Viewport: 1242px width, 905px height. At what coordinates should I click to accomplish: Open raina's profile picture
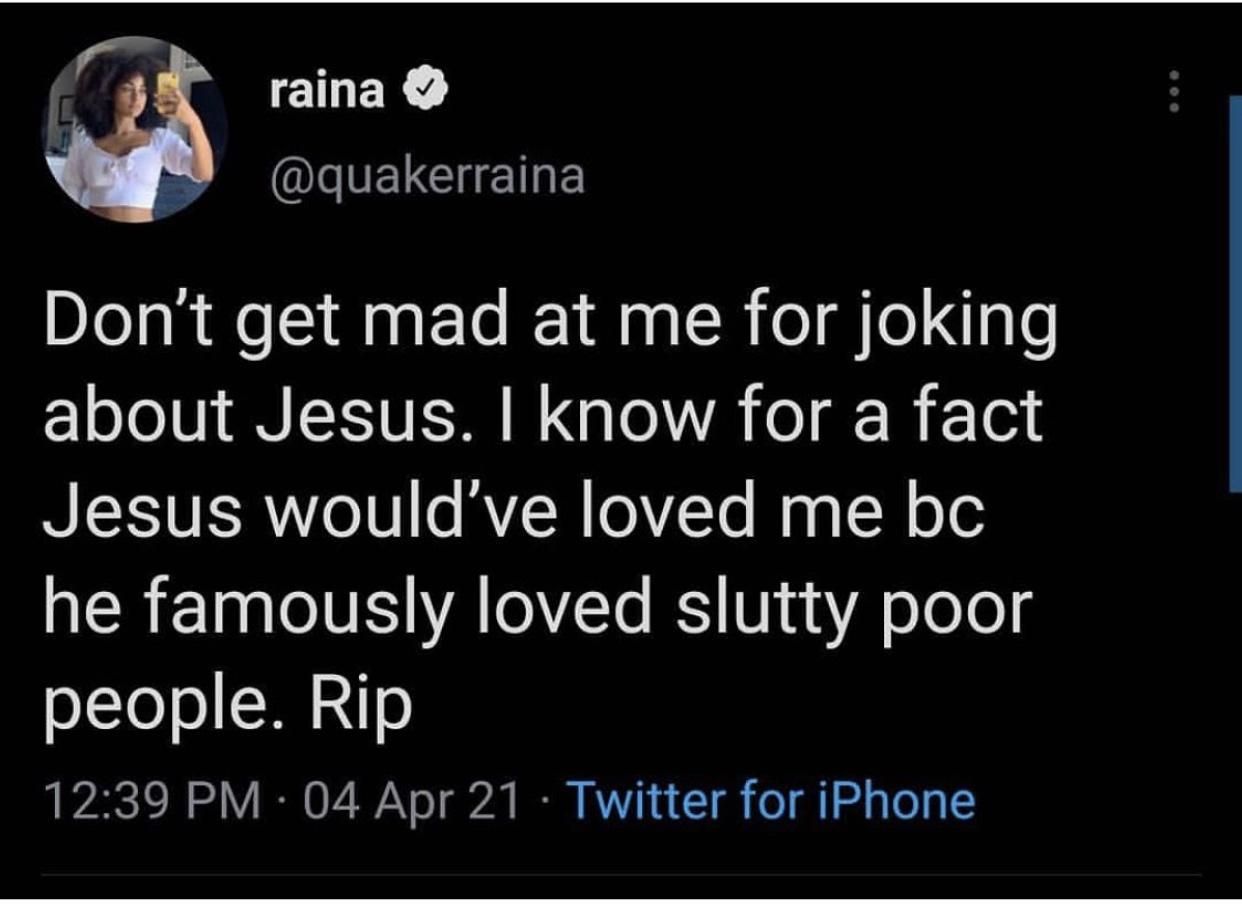pyautogui.click(x=133, y=130)
